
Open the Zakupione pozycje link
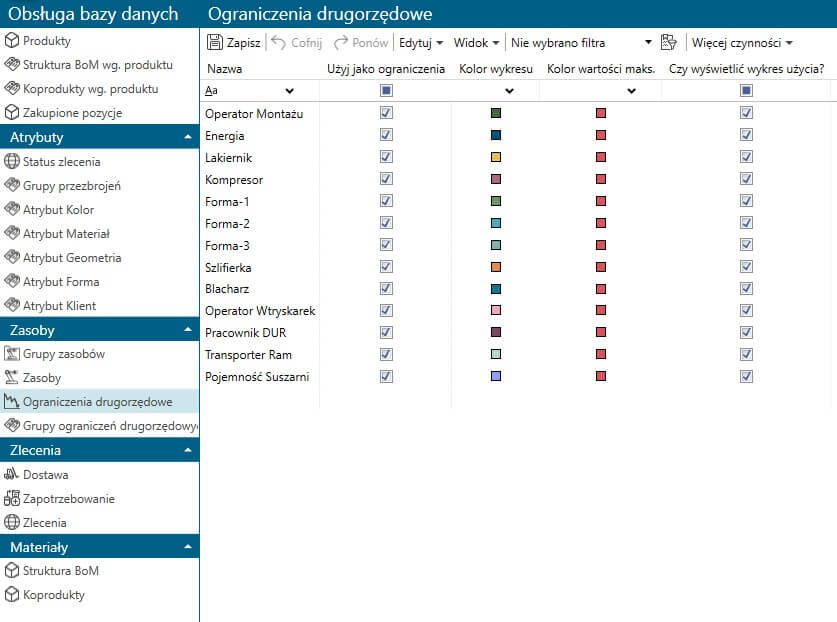73,113
